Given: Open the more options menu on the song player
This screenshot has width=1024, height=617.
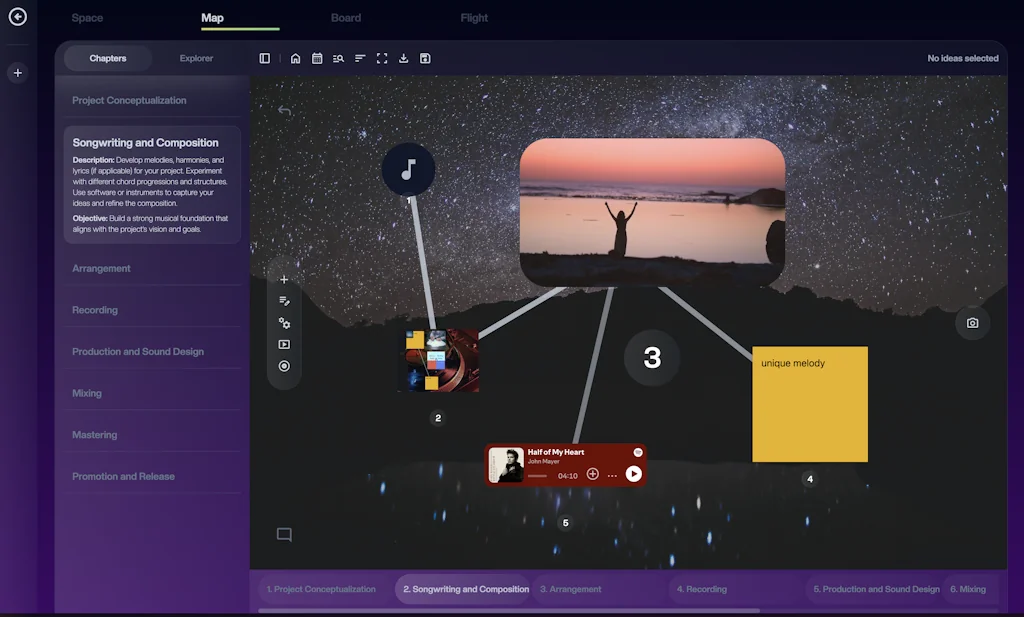Looking at the screenshot, I should click(612, 475).
